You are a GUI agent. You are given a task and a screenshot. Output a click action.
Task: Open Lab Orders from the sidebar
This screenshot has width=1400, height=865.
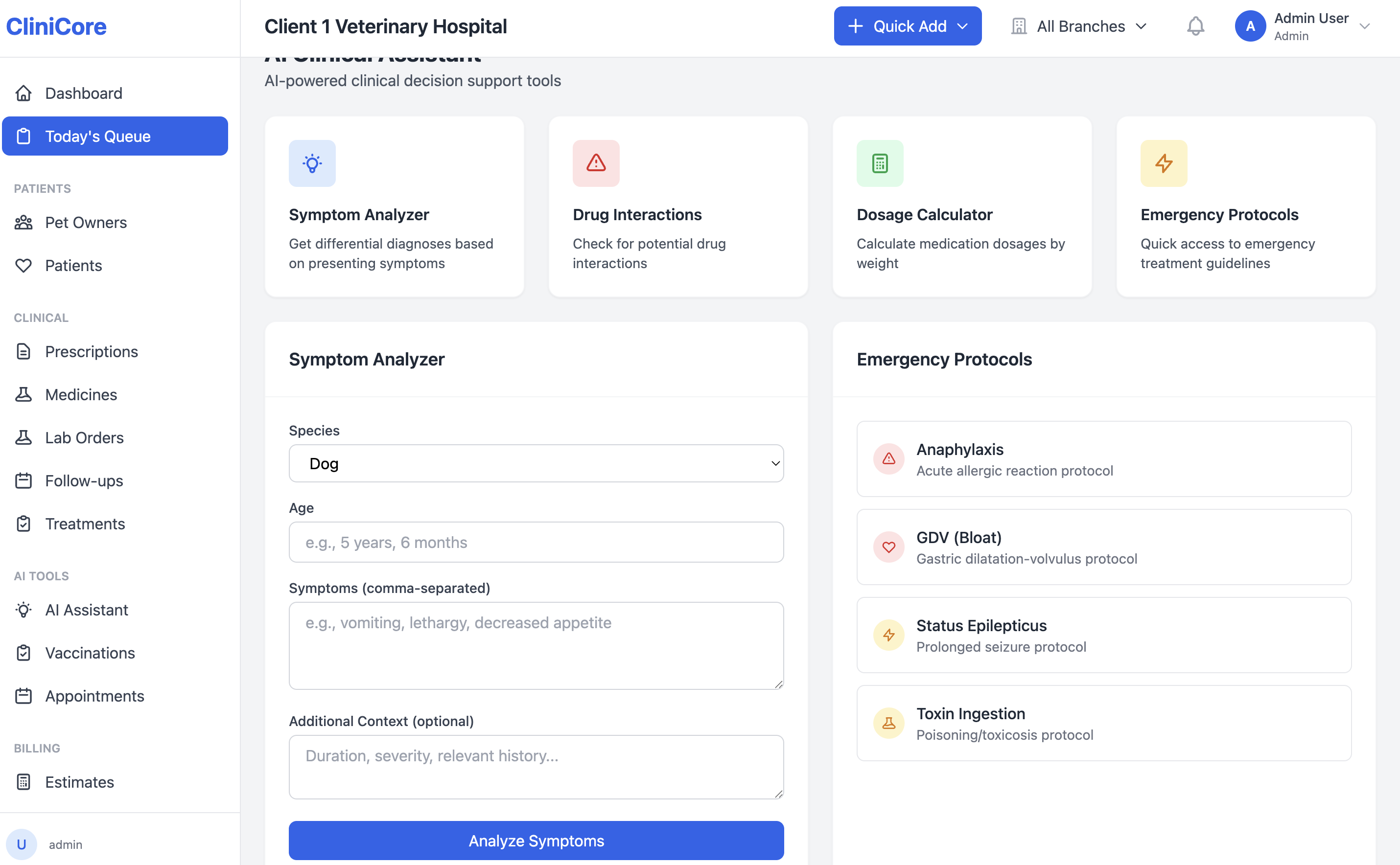[84, 438]
